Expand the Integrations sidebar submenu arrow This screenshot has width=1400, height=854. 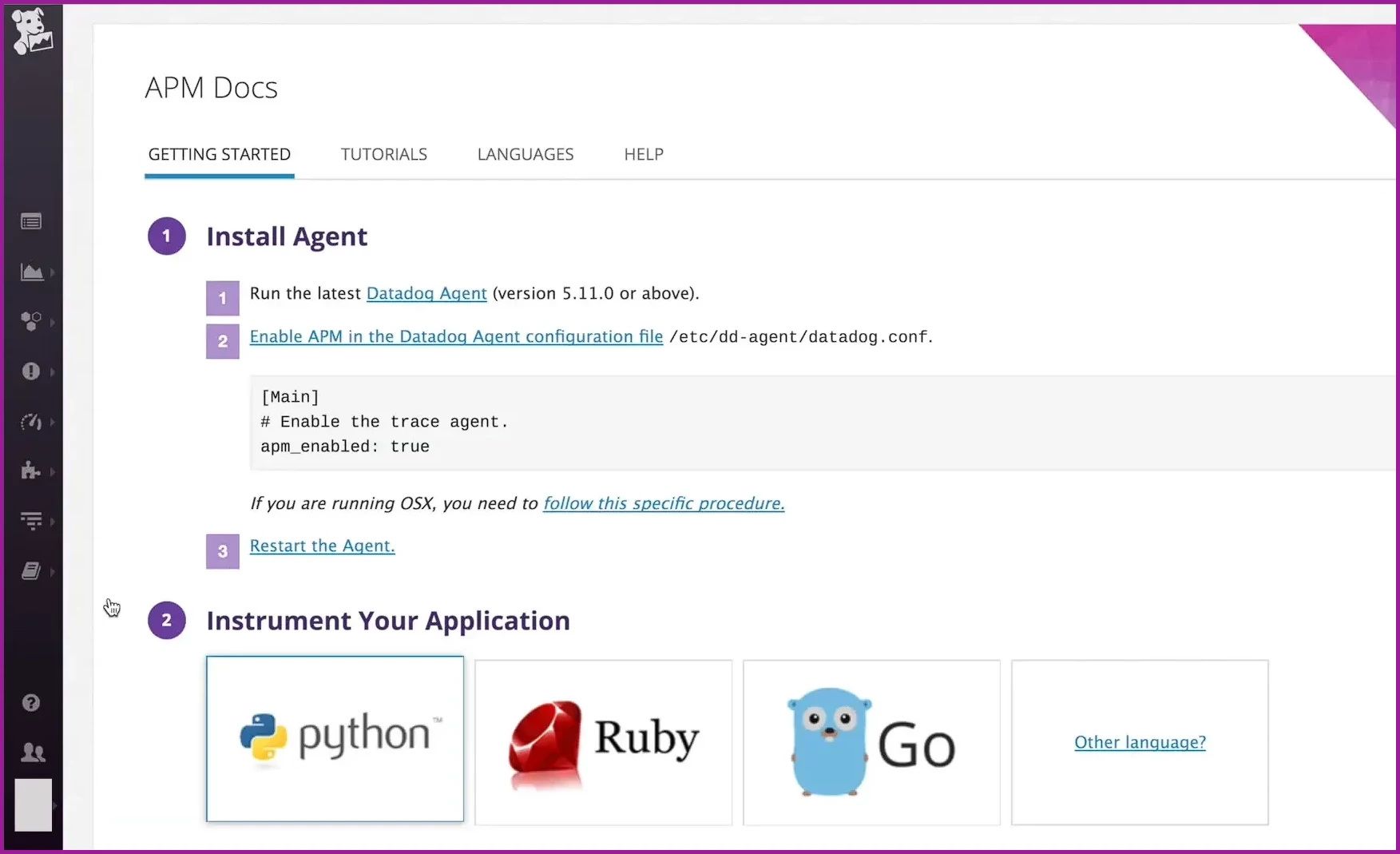53,471
